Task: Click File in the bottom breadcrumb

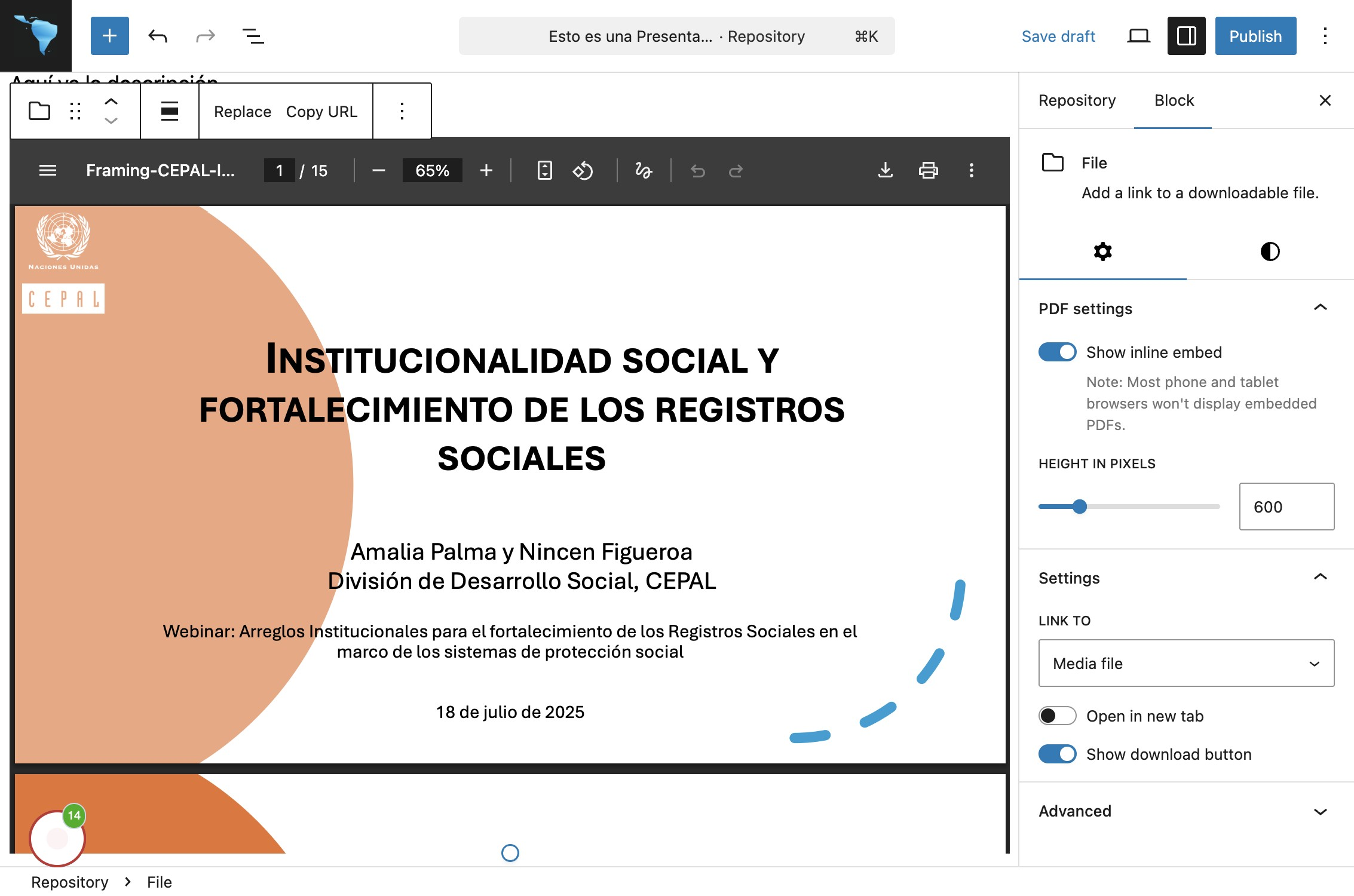Action: pos(160,882)
